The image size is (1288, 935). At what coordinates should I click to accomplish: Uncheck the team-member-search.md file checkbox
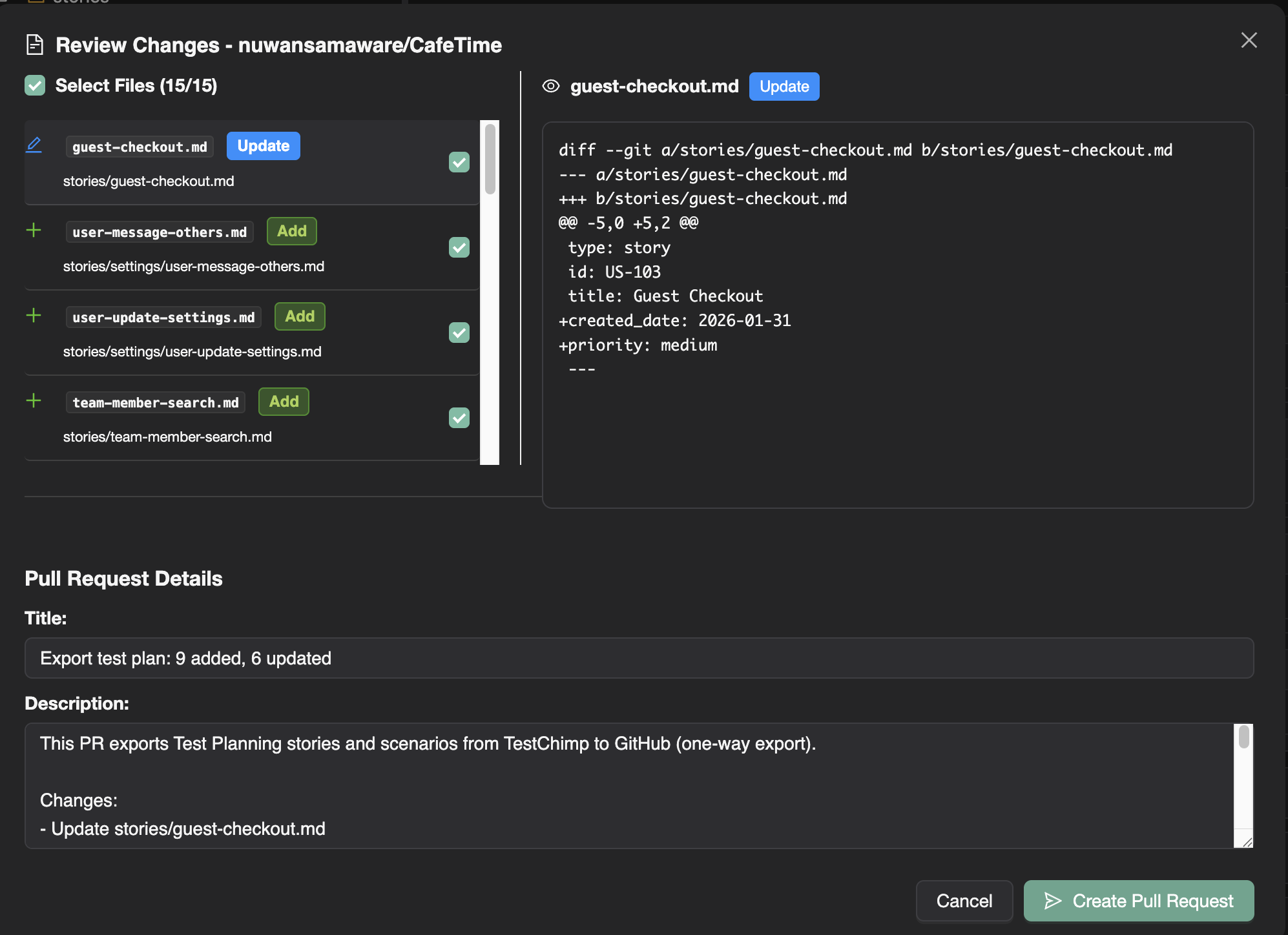point(459,418)
